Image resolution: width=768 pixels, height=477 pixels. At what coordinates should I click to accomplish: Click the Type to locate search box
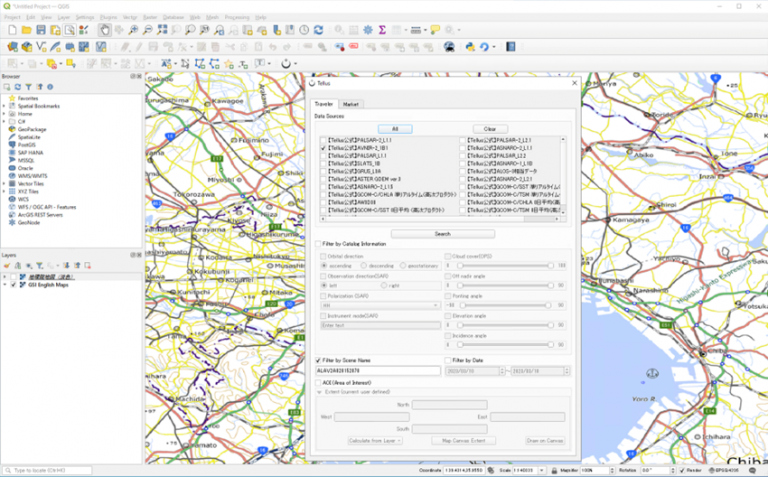point(47,471)
